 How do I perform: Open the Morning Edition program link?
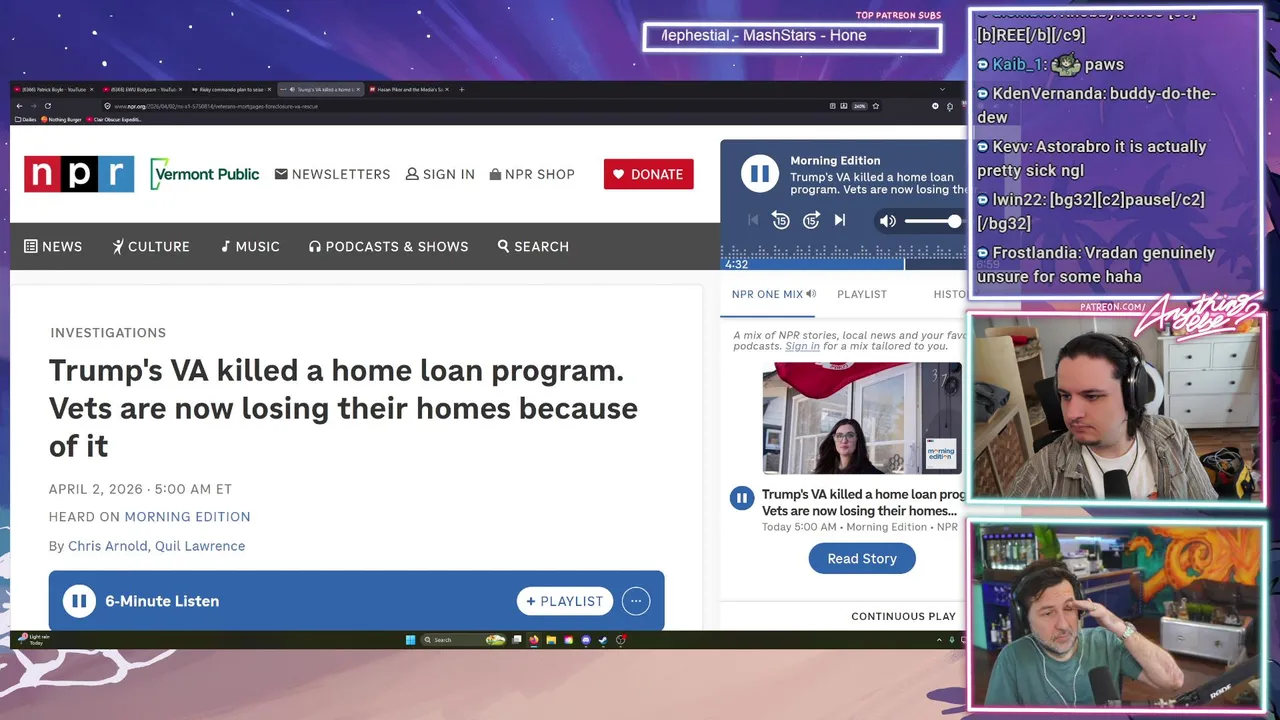click(187, 517)
